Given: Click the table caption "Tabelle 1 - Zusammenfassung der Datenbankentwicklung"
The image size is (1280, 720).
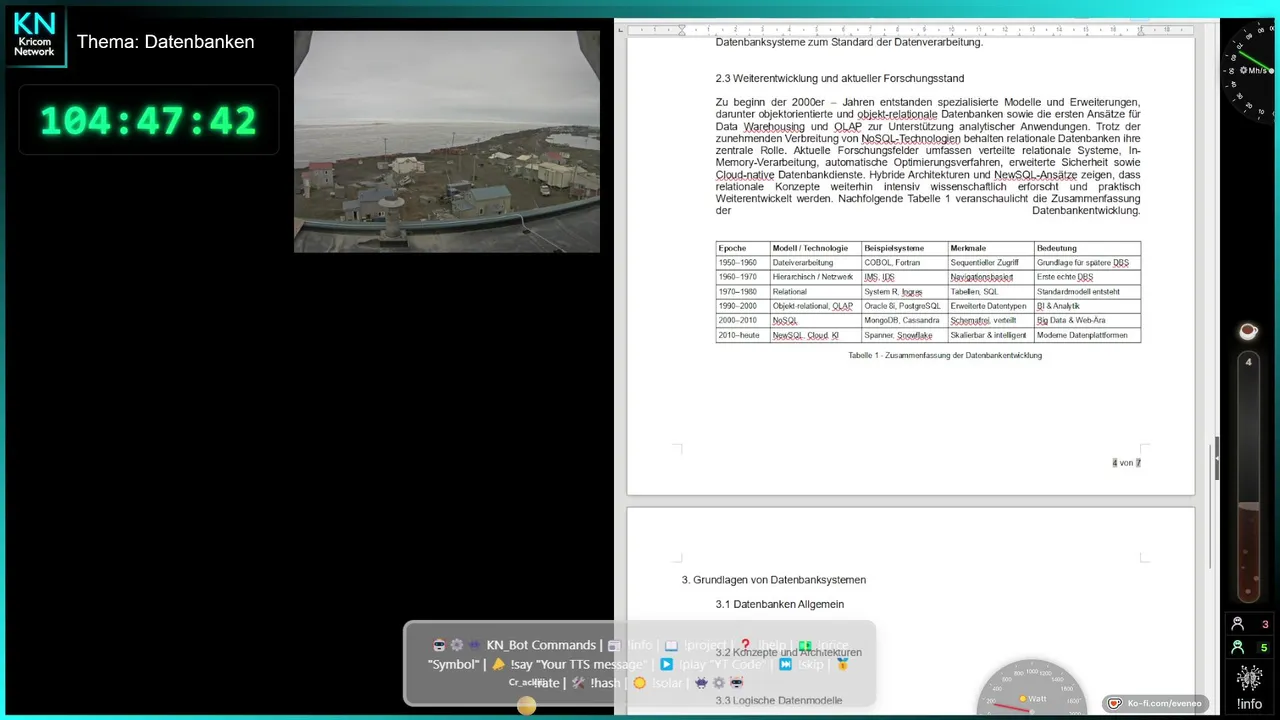Looking at the screenshot, I should 945,355.
